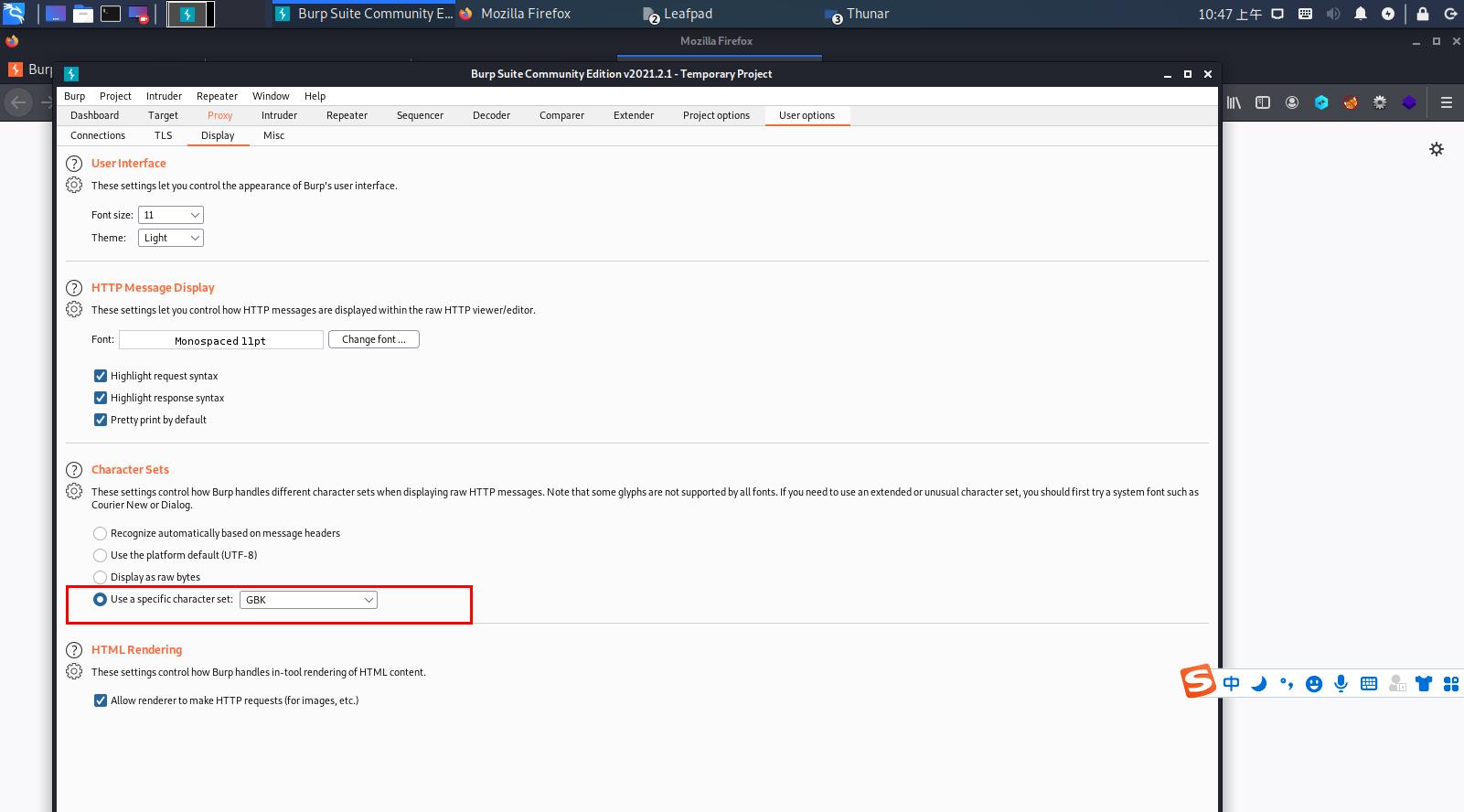Toggle Firefox sidebar icon
1464x812 pixels.
tap(1263, 102)
